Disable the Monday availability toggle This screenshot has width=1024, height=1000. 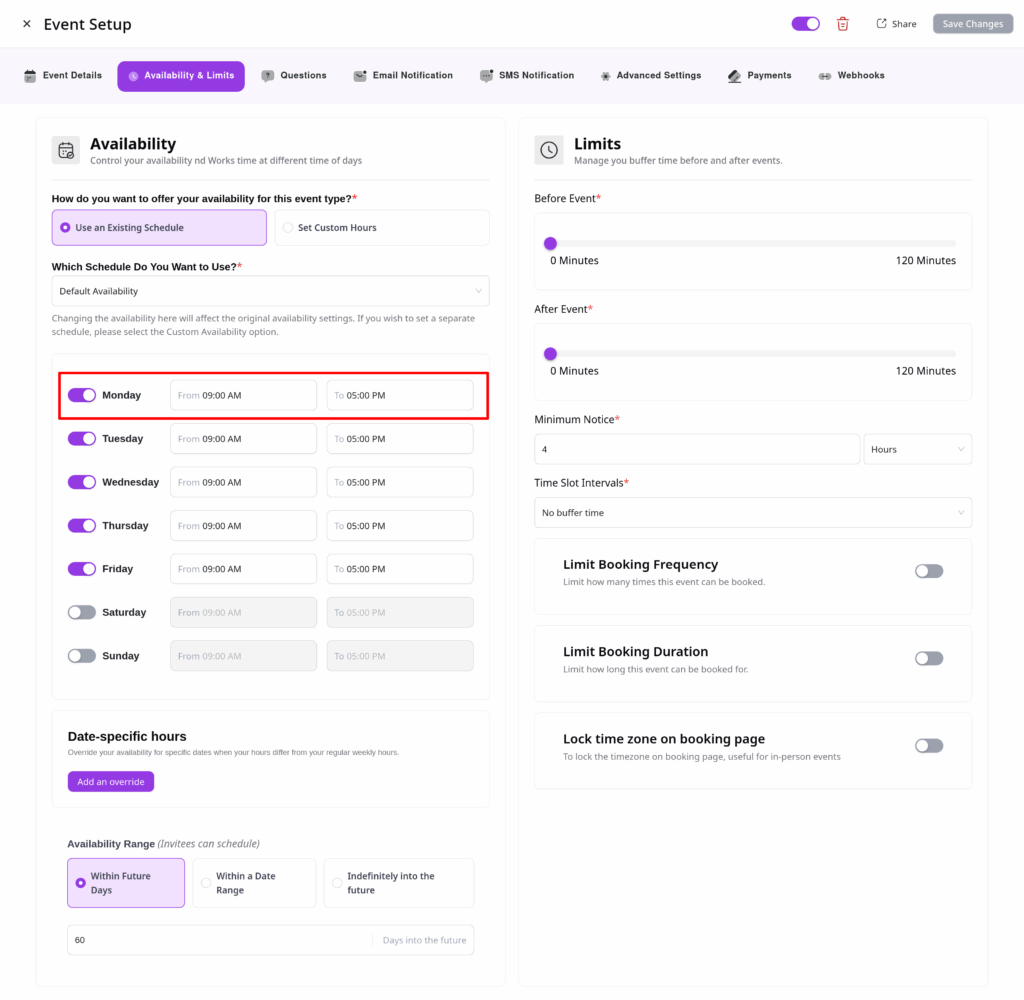point(82,395)
